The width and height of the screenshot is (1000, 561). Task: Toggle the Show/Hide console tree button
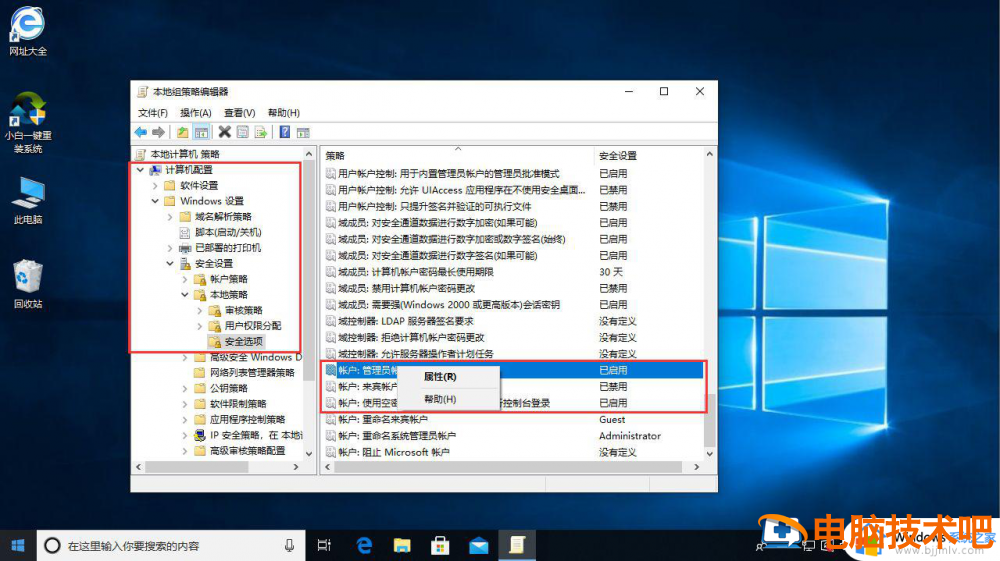click(201, 132)
